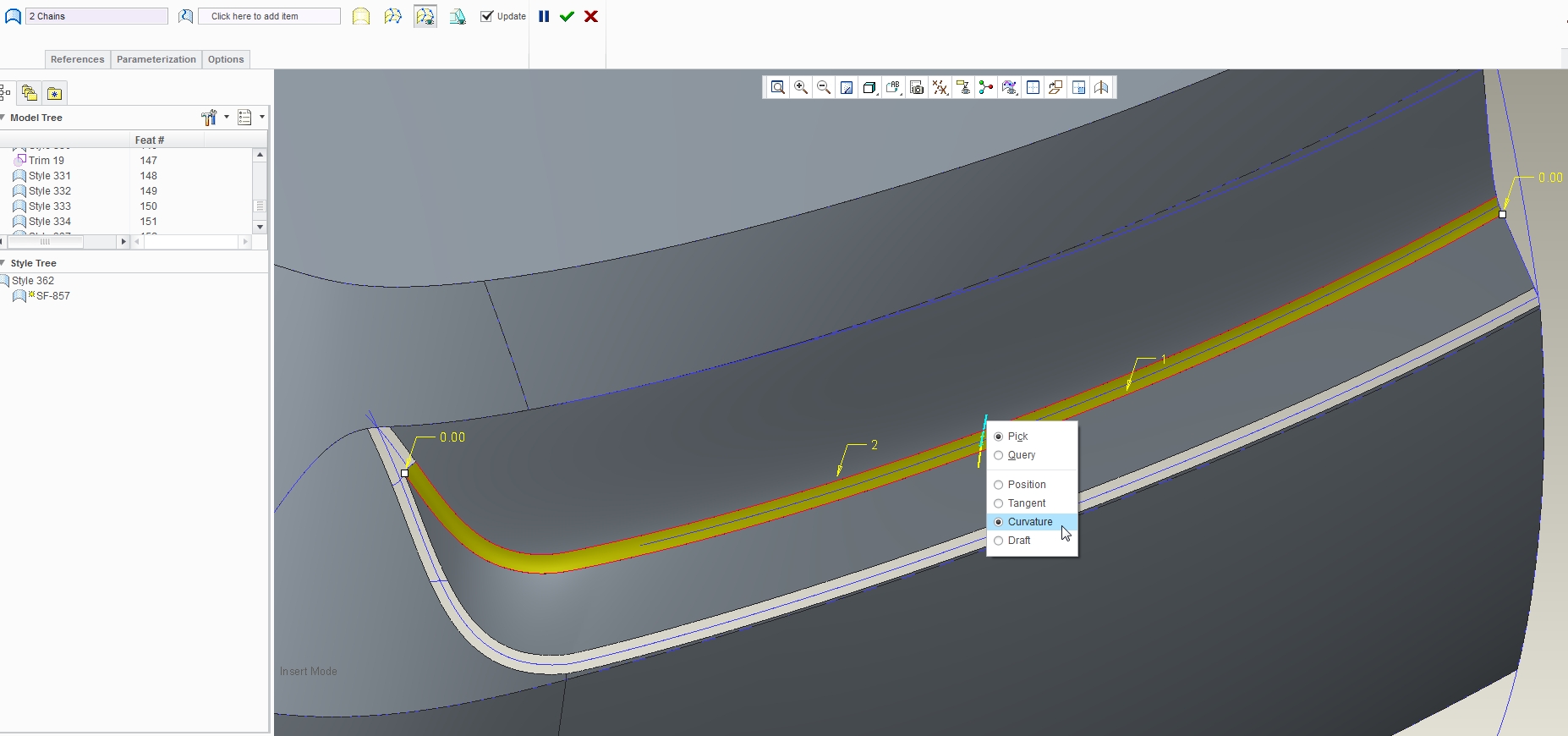Image resolution: width=1568 pixels, height=736 pixels.
Task: Collapse the Style Tree section
Action: (x=3, y=263)
